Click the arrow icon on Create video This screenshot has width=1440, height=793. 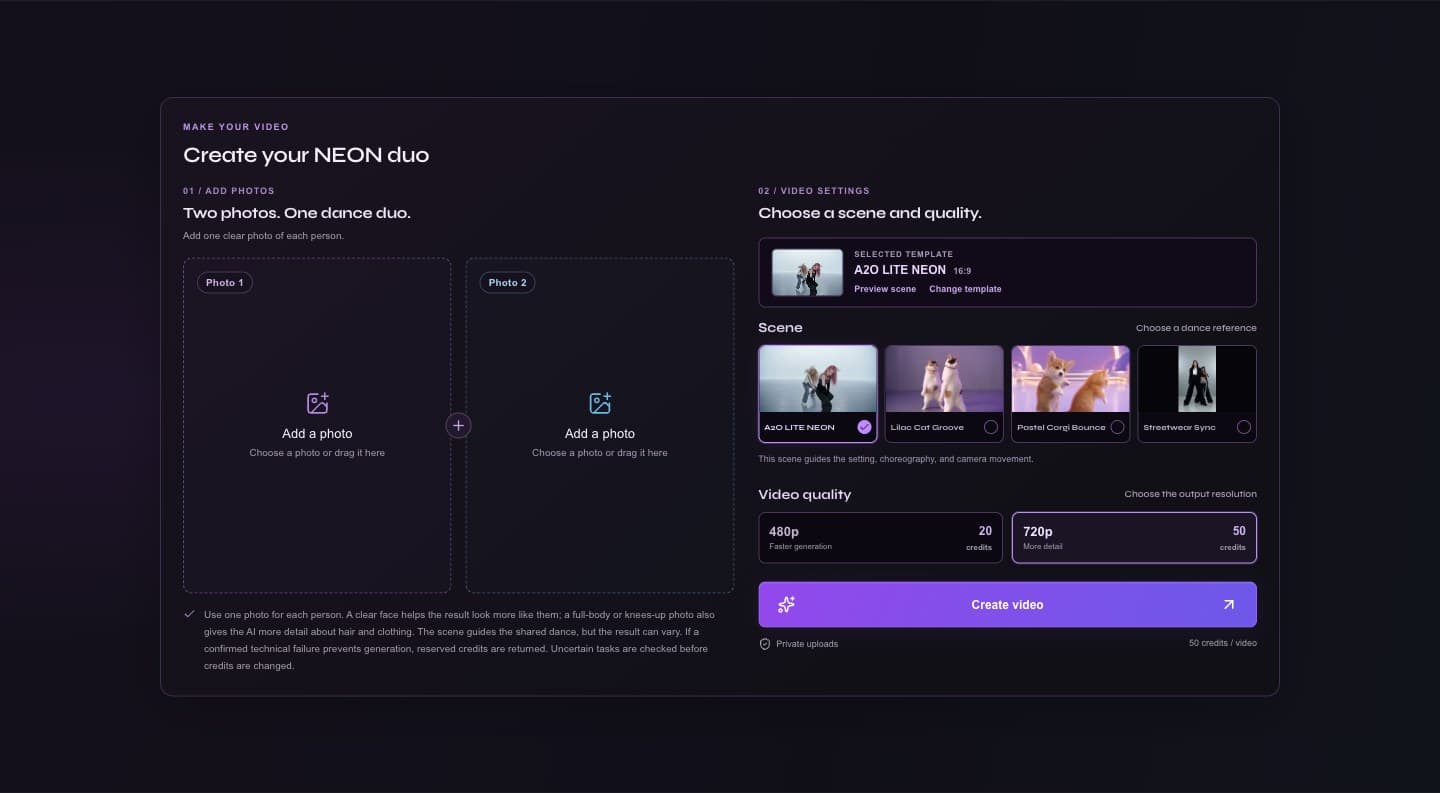tap(1229, 605)
